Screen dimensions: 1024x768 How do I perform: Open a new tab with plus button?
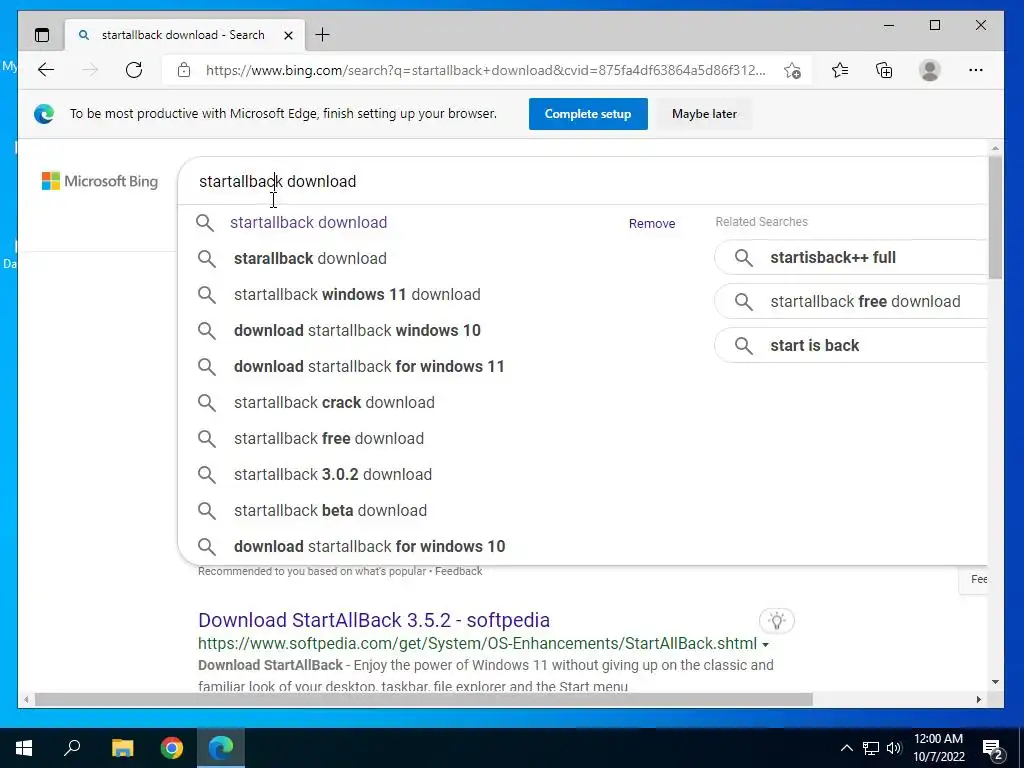pyautogui.click(x=323, y=35)
